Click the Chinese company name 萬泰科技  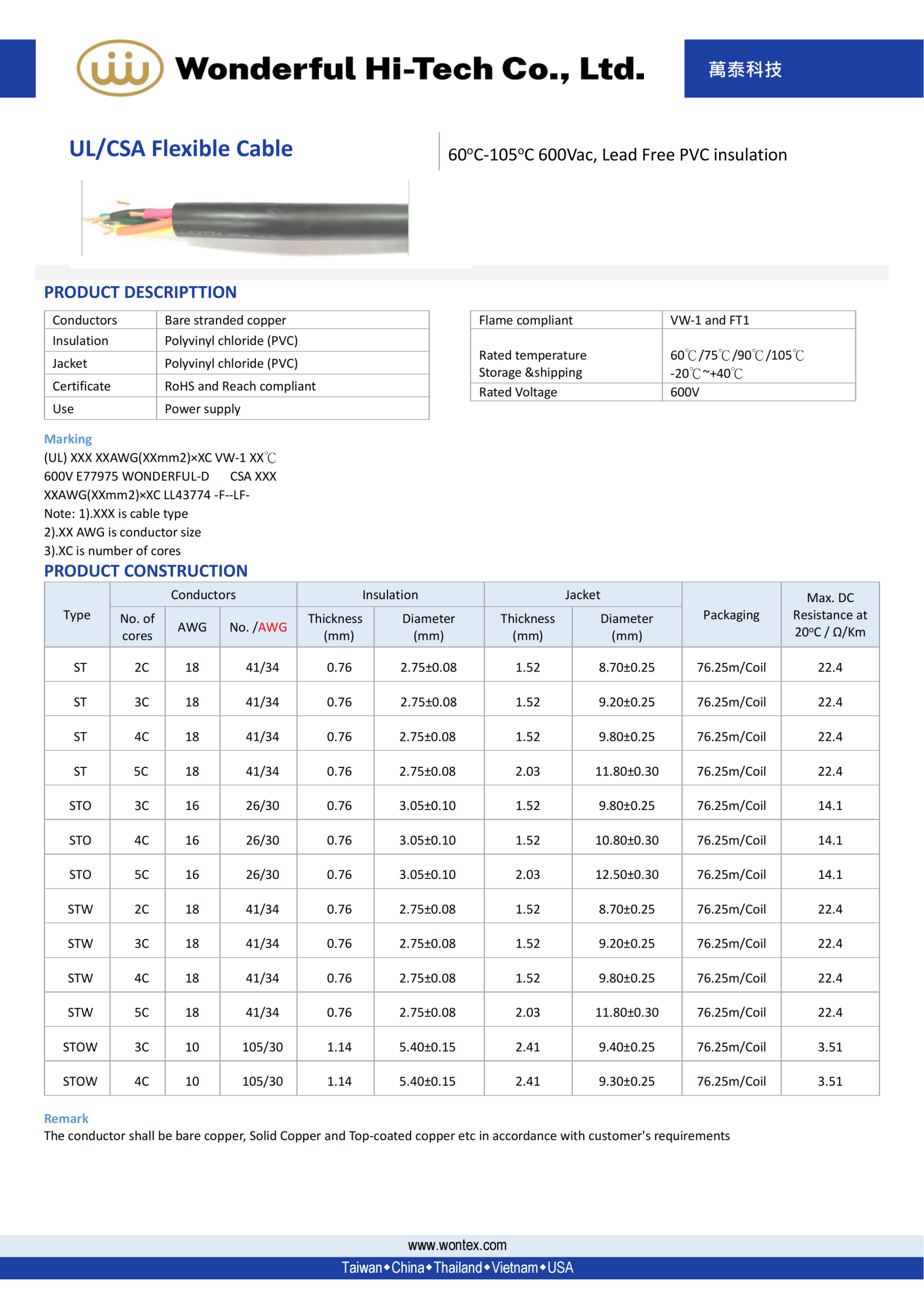744,69
